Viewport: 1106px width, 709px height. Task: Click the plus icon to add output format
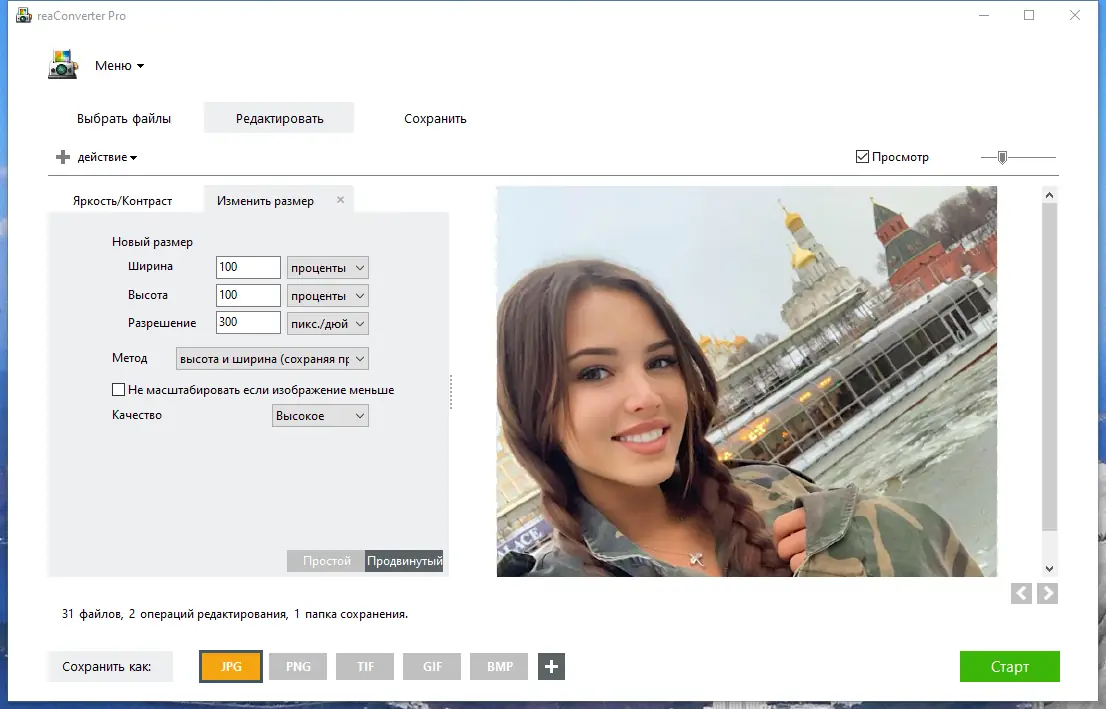[551, 666]
